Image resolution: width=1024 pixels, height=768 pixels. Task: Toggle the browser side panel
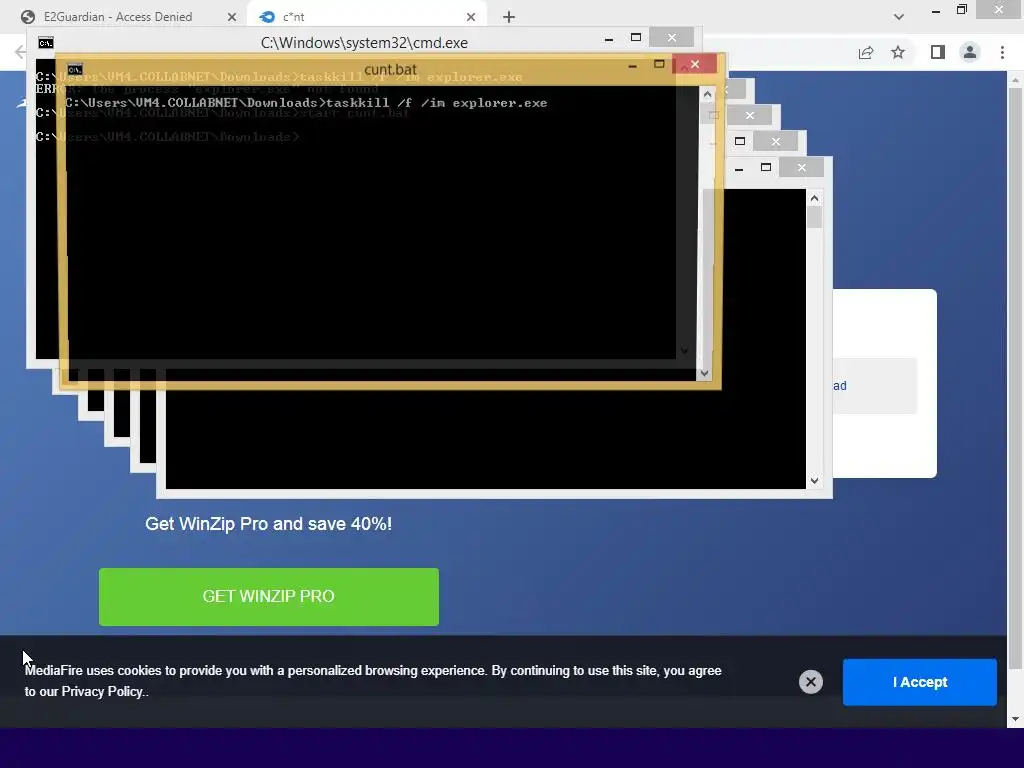click(938, 52)
